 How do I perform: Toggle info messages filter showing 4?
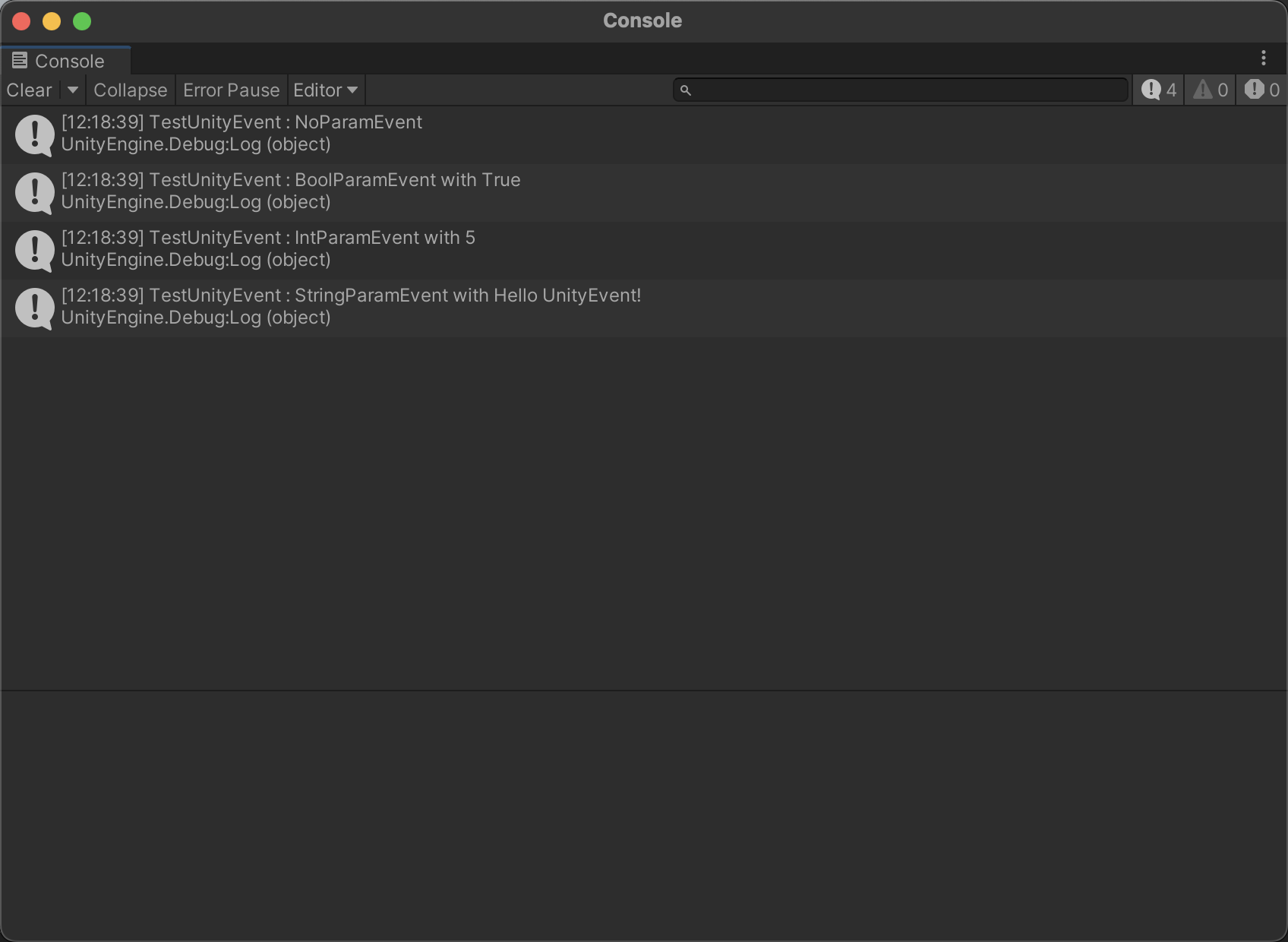click(1158, 90)
